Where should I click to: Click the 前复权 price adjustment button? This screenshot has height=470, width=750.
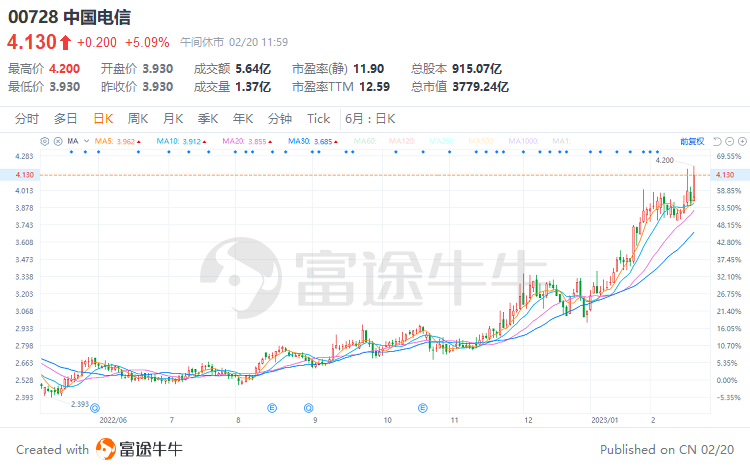tap(692, 142)
